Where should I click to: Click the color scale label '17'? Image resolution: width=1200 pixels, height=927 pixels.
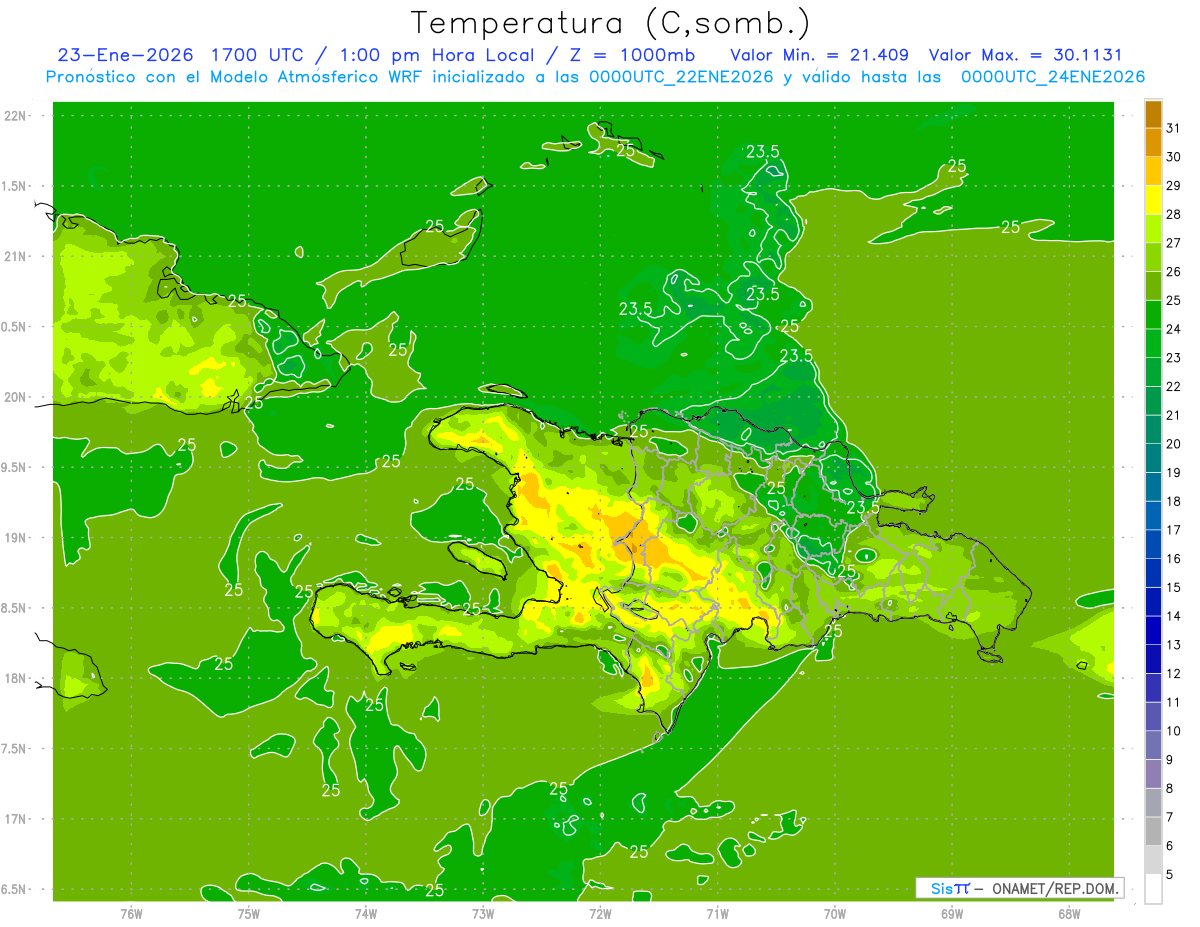tap(1174, 530)
